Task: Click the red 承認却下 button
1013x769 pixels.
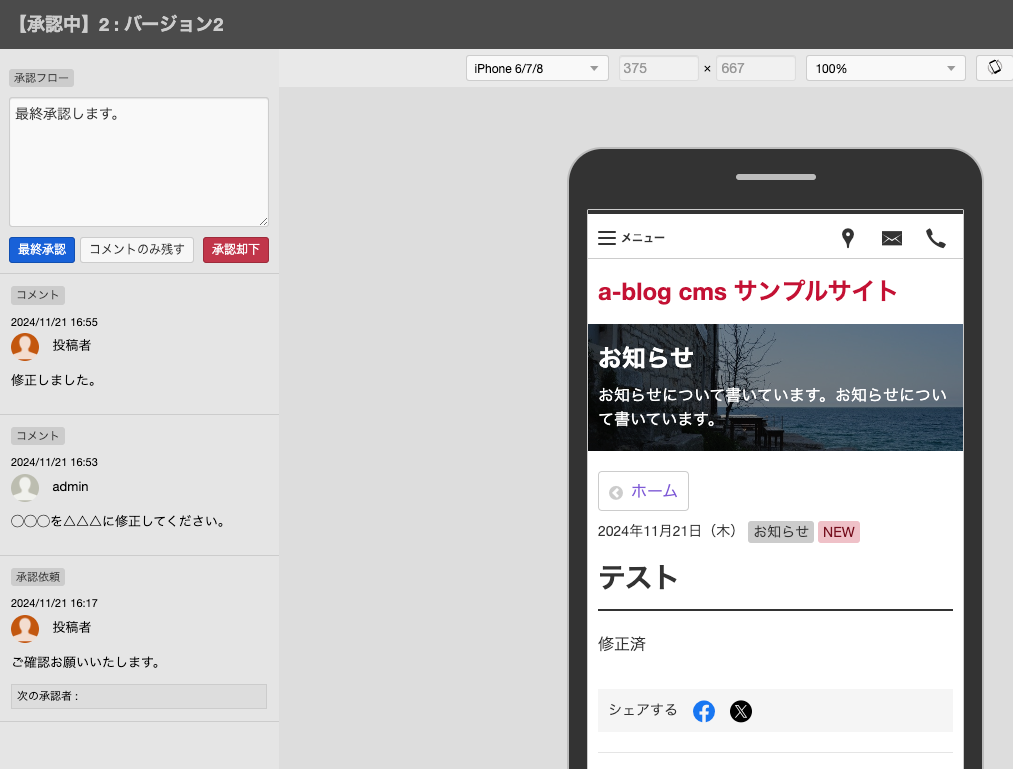Action: click(236, 250)
